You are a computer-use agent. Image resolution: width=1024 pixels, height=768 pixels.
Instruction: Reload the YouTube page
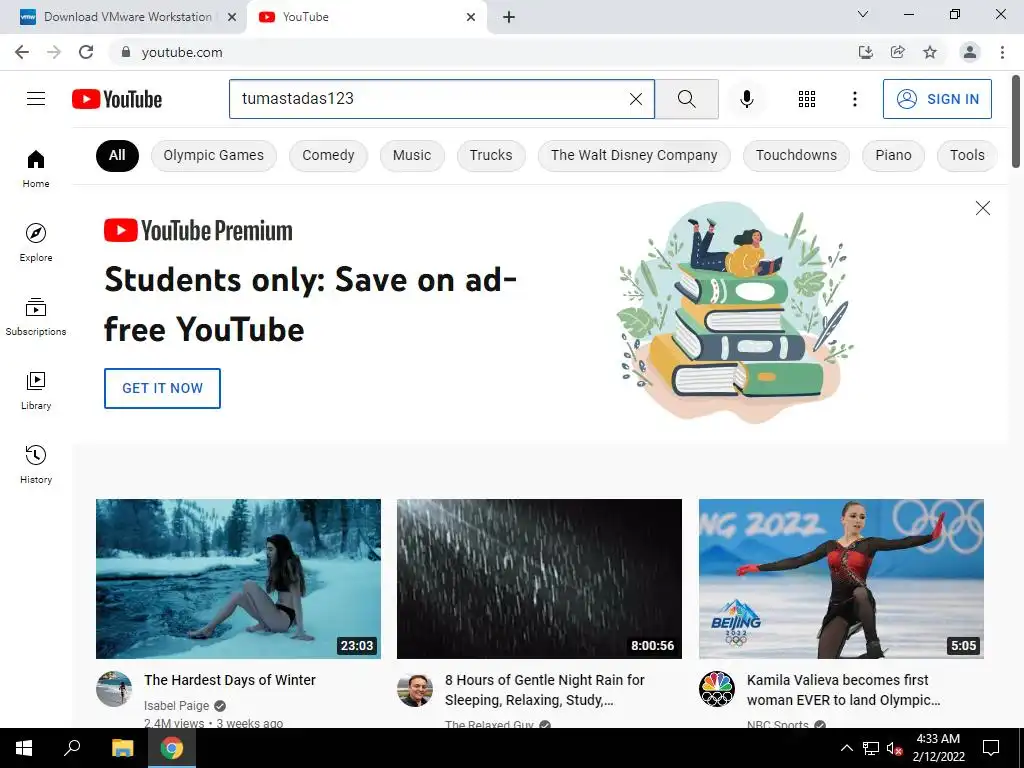[x=86, y=52]
